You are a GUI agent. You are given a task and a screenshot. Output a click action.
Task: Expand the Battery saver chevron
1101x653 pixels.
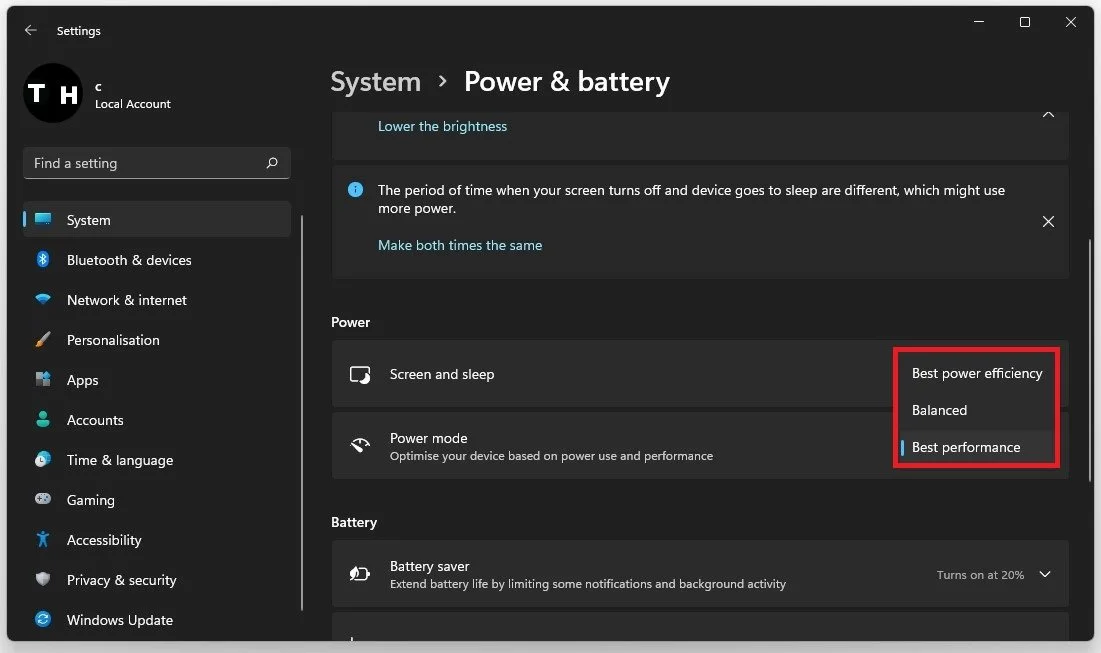[1045, 574]
